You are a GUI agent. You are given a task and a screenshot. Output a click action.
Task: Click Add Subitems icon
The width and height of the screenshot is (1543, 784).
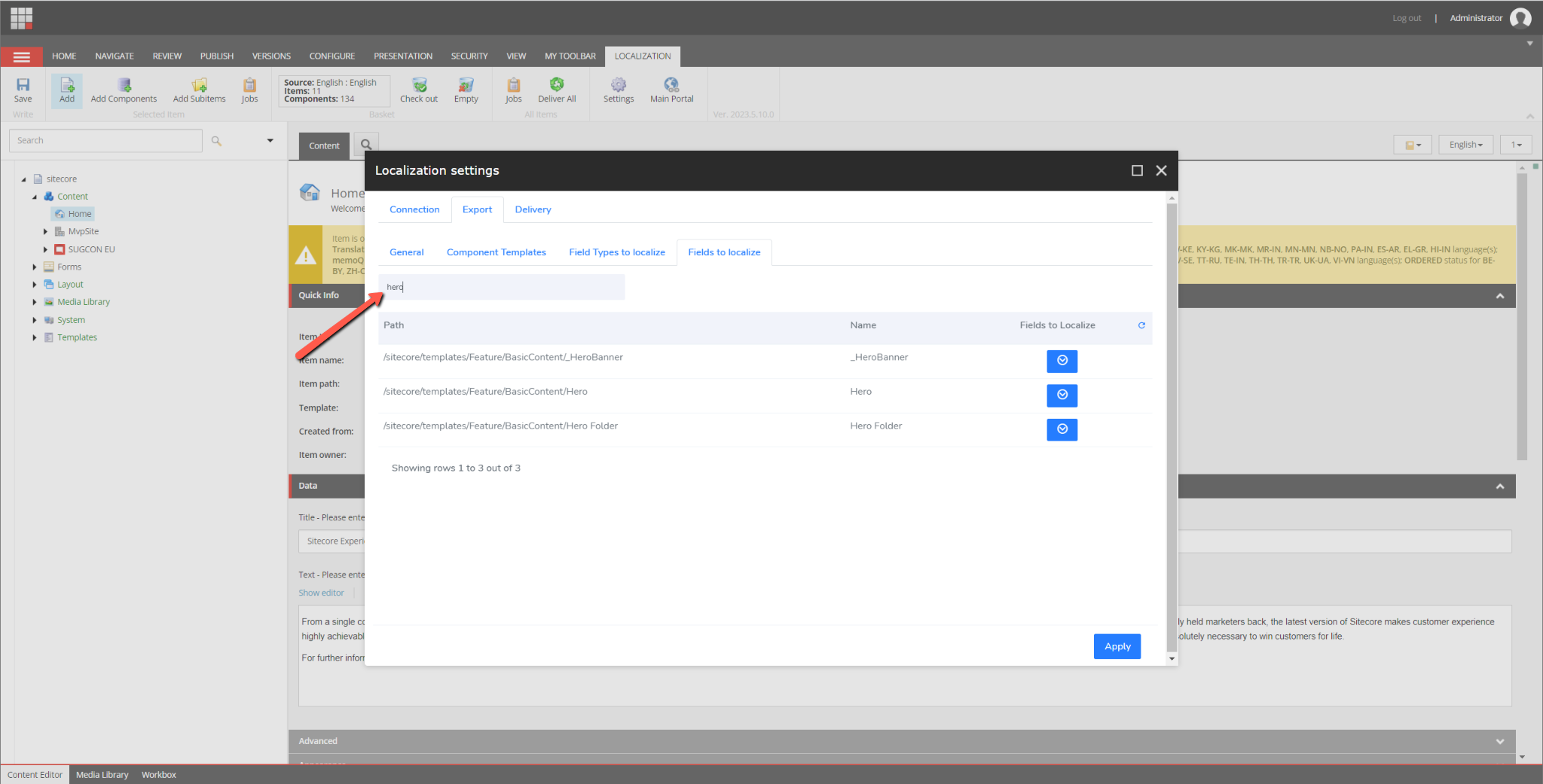point(199,90)
